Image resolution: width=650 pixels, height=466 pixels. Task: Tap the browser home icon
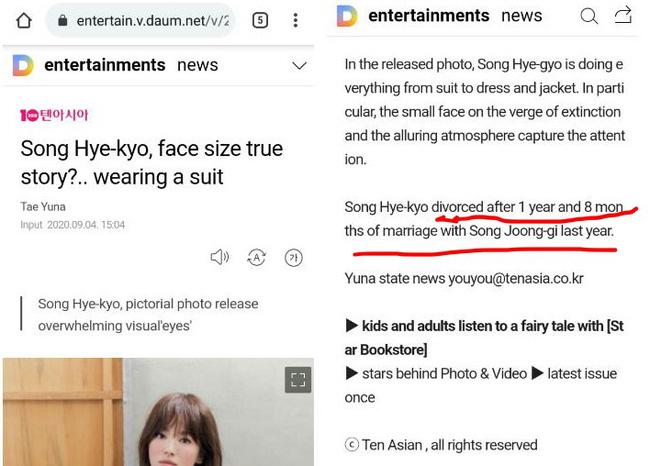[x=24, y=20]
